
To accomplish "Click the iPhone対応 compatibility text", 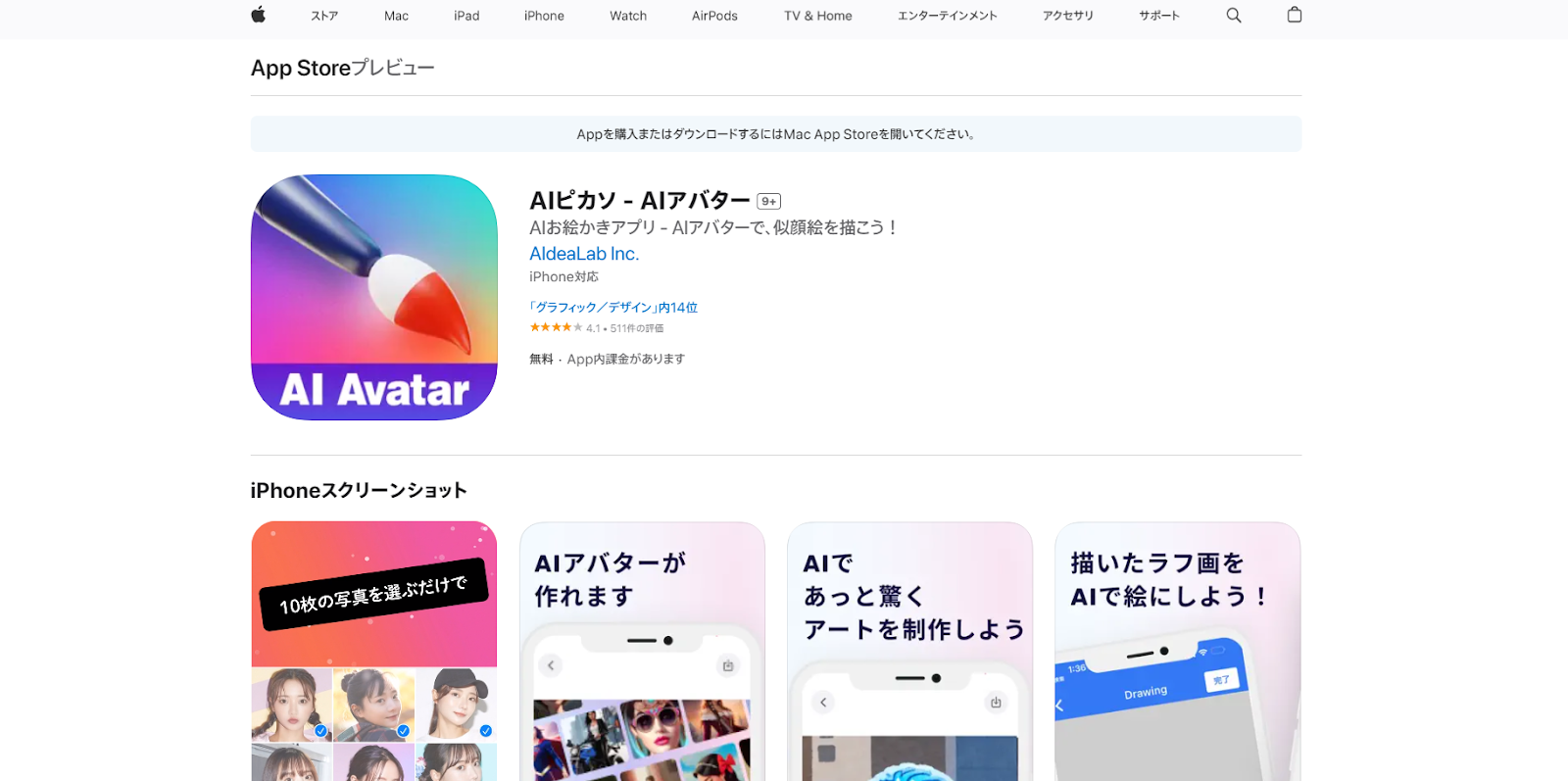I will point(563,277).
